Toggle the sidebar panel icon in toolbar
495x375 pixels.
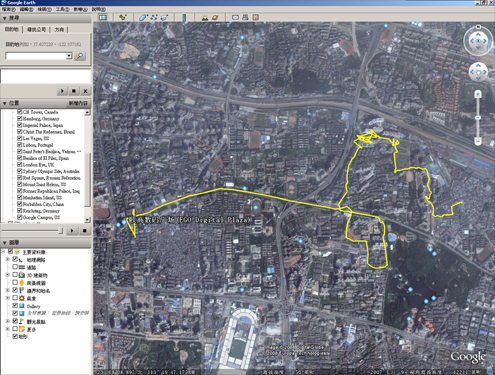tap(102, 17)
